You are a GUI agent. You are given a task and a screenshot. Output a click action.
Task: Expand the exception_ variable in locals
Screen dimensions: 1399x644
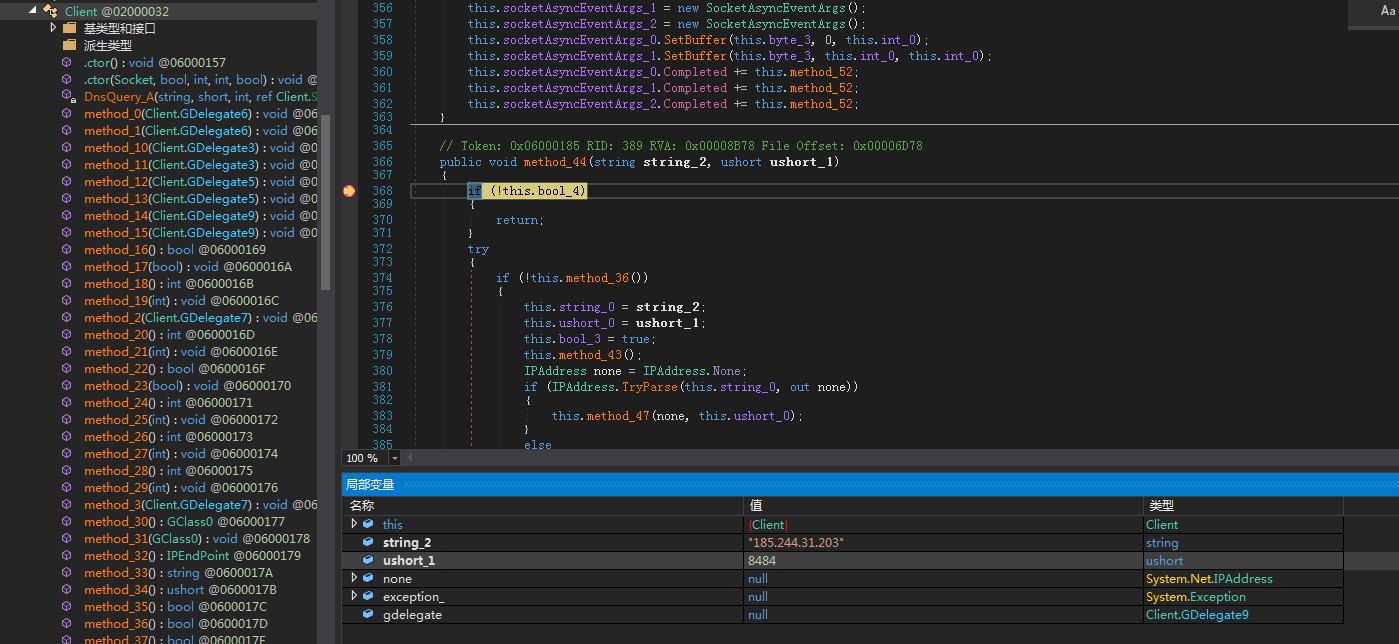tap(353, 596)
